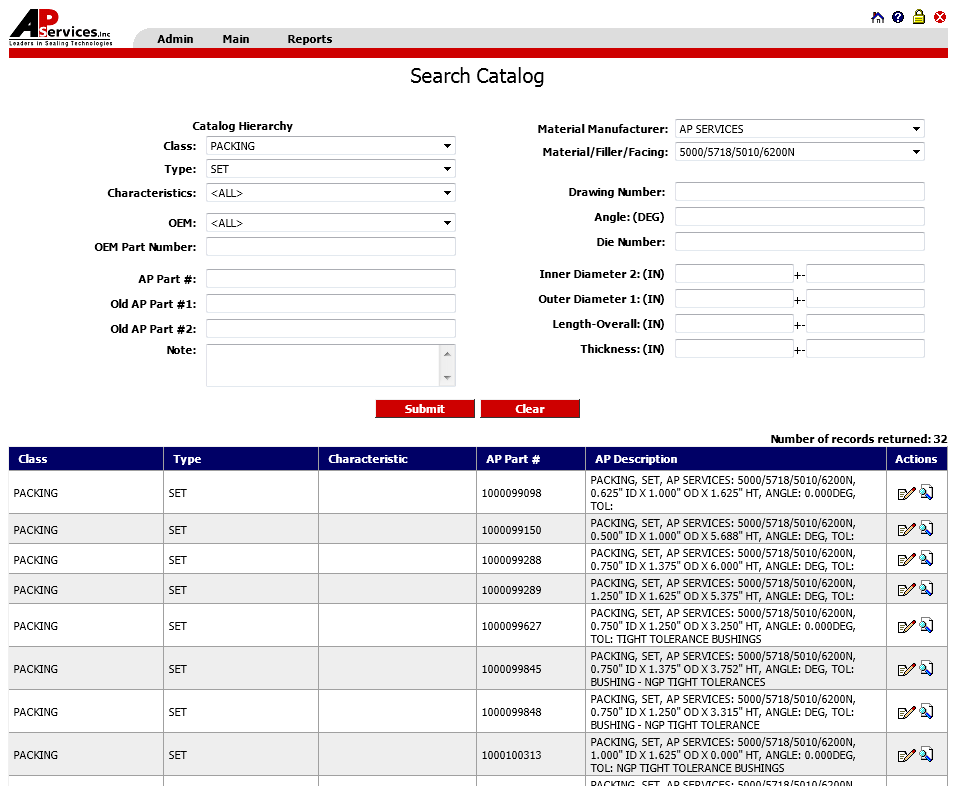View details of part 1000099150
954x786 pixels.
pos(926,529)
